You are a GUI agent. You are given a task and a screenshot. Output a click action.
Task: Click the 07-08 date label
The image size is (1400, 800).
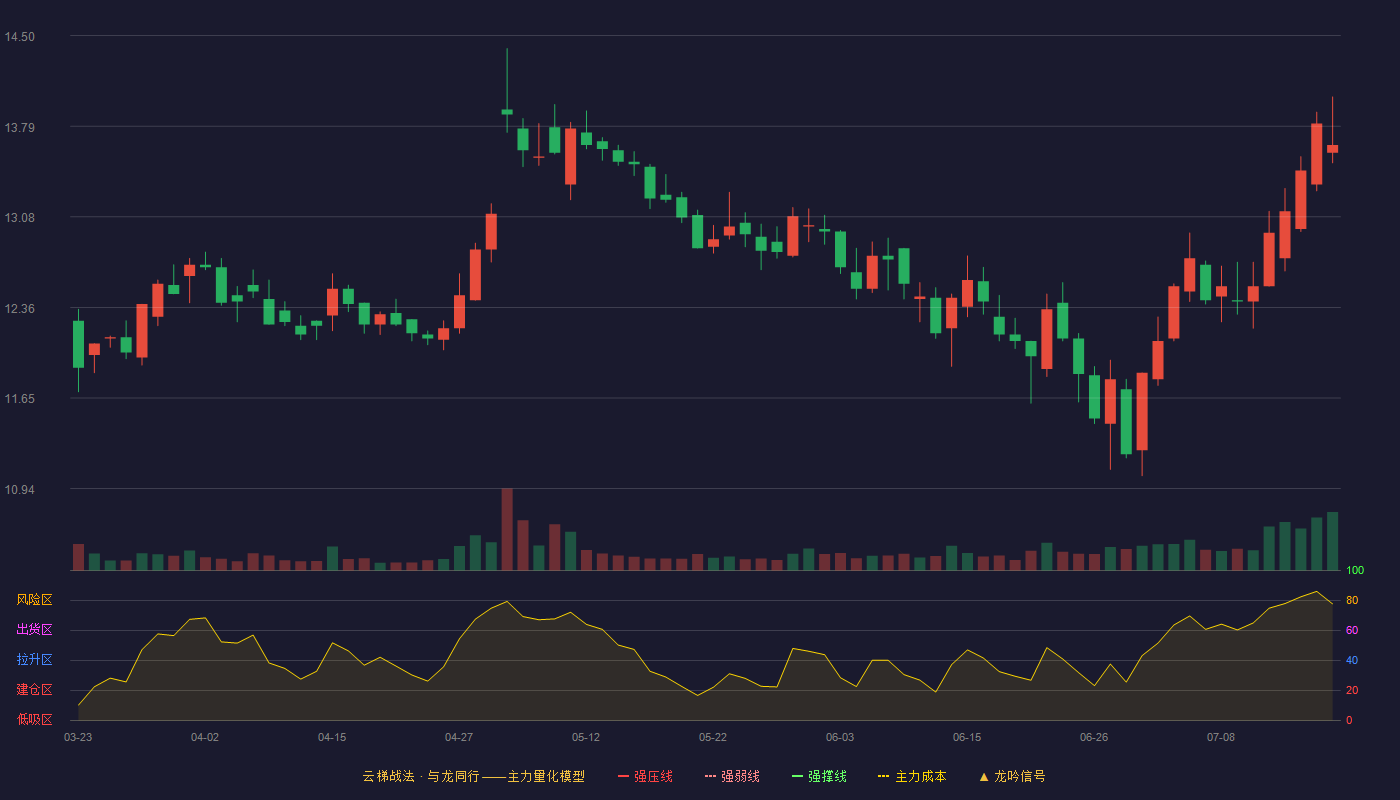click(1221, 737)
